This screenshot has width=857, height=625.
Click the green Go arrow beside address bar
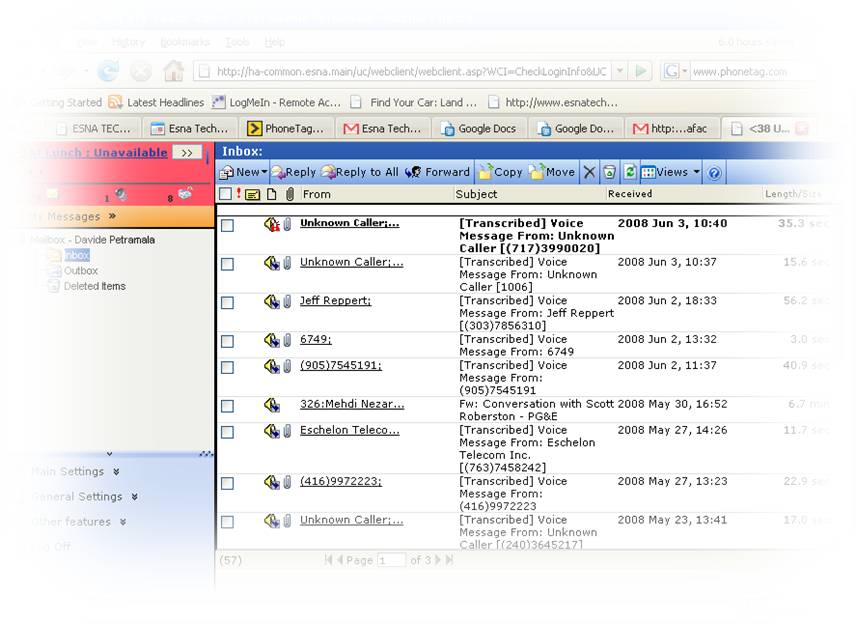coord(641,71)
